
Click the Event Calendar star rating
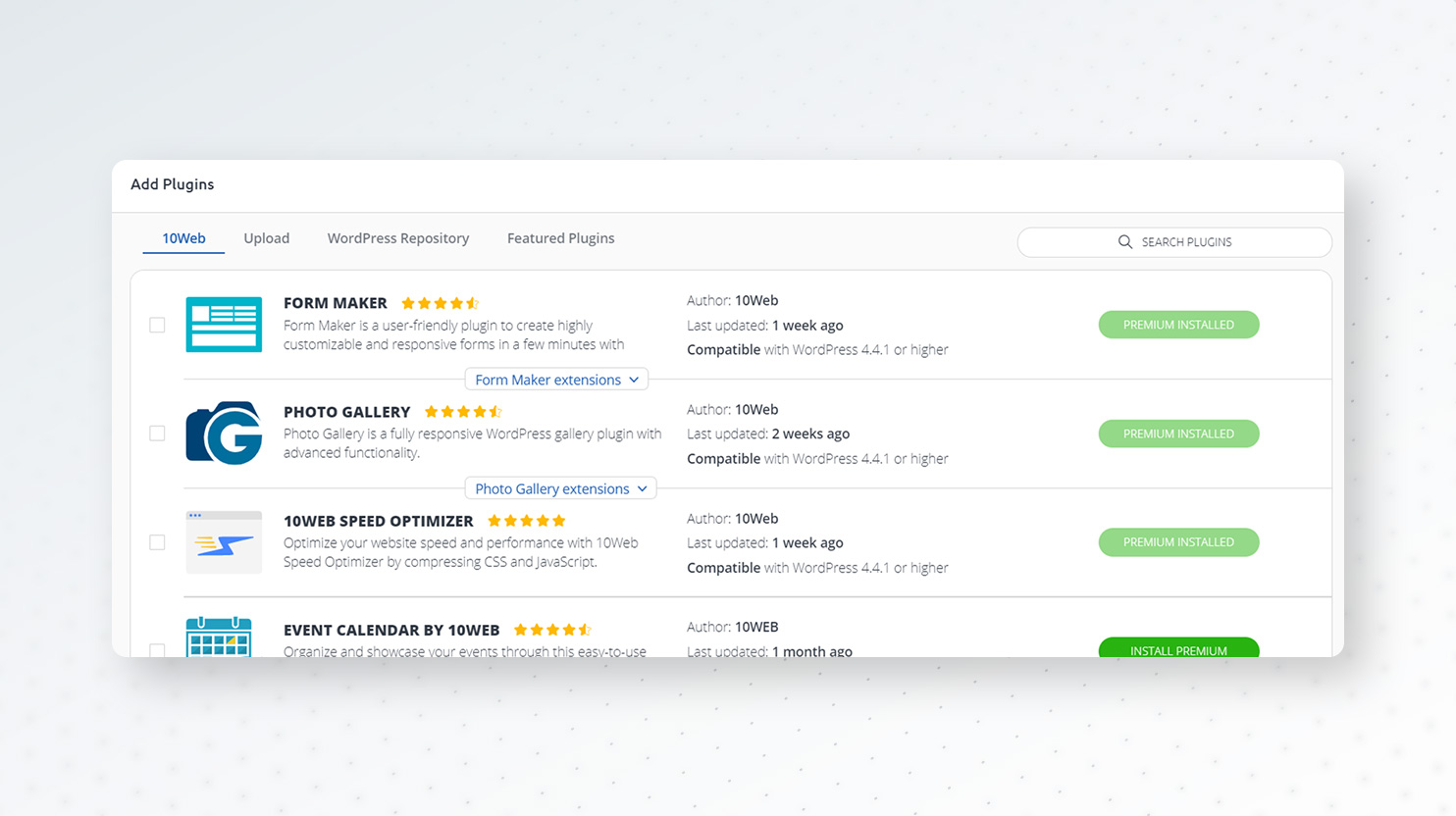(x=552, y=630)
